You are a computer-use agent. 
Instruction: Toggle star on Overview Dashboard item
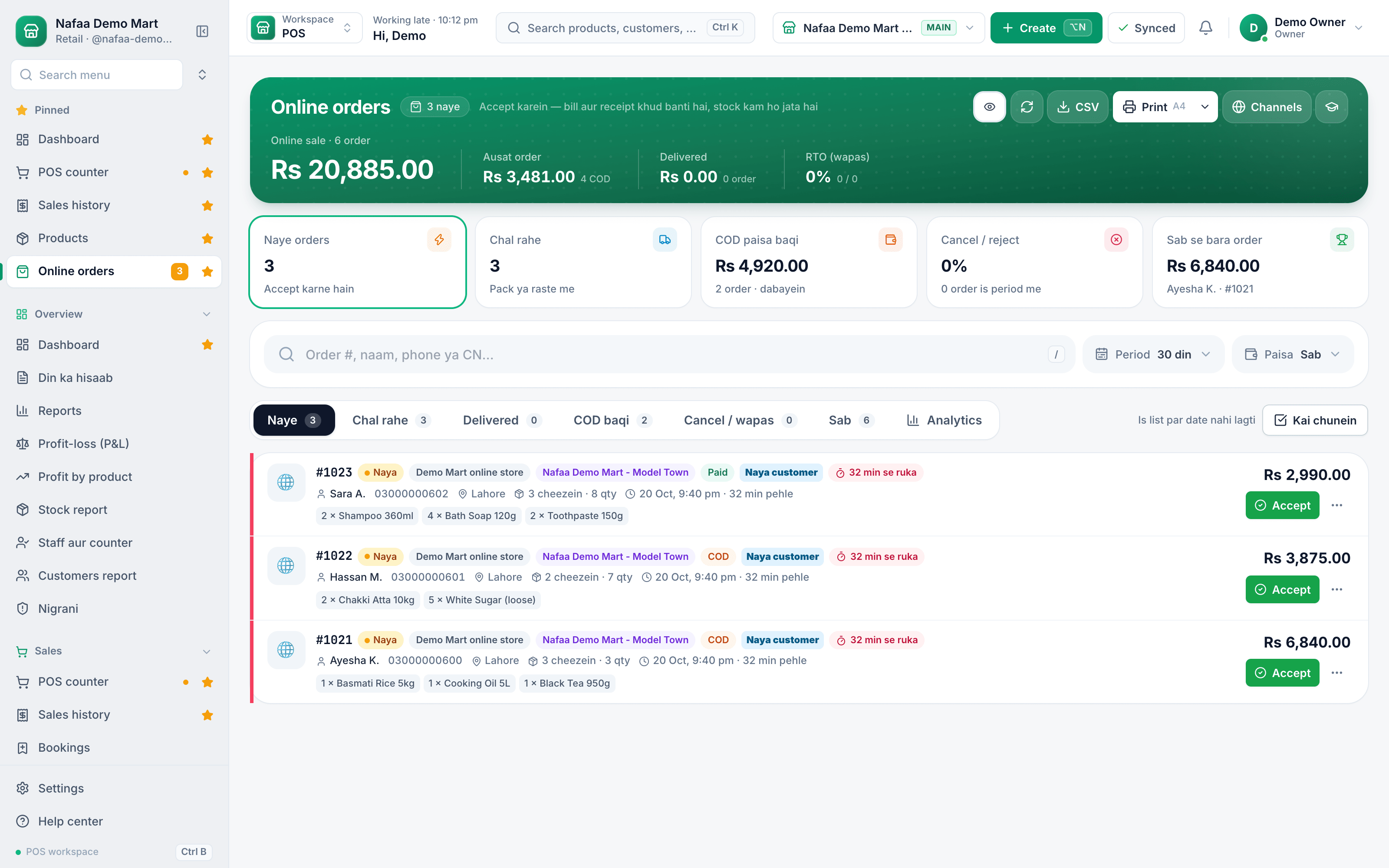pyautogui.click(x=208, y=345)
